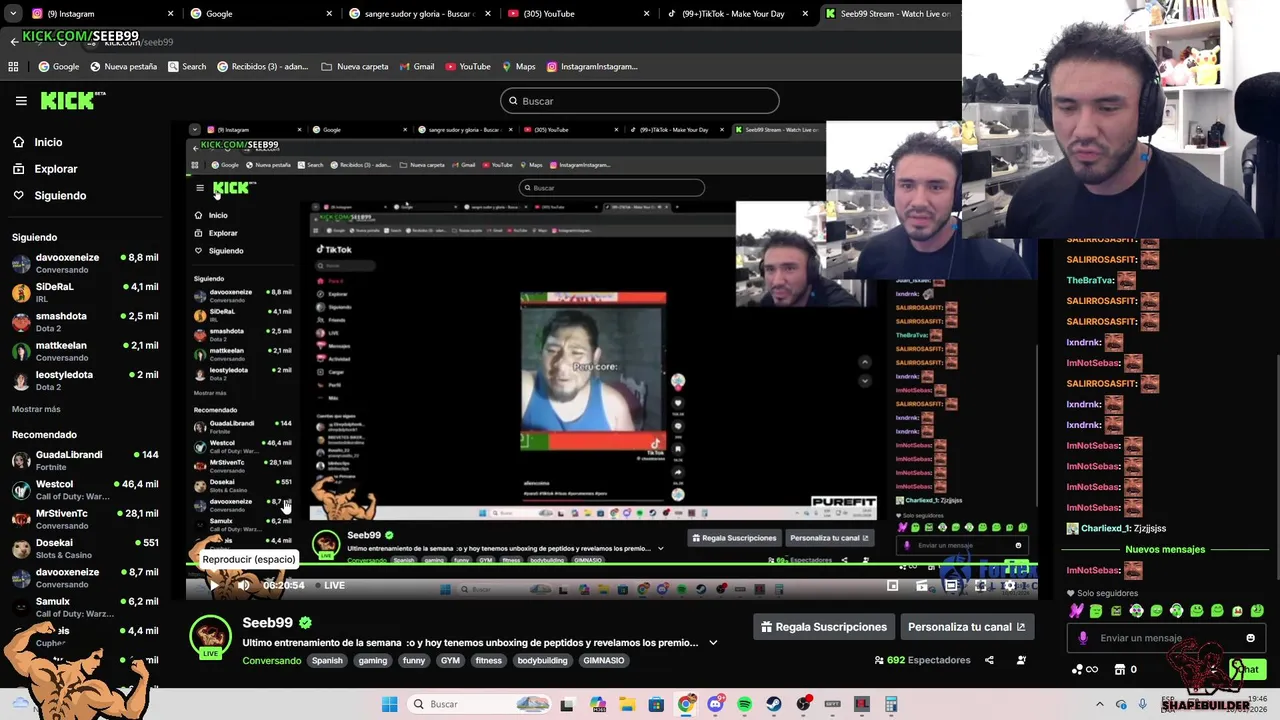Open the Gmail bookmark
Screen dimensions: 1280x720
click(x=417, y=67)
